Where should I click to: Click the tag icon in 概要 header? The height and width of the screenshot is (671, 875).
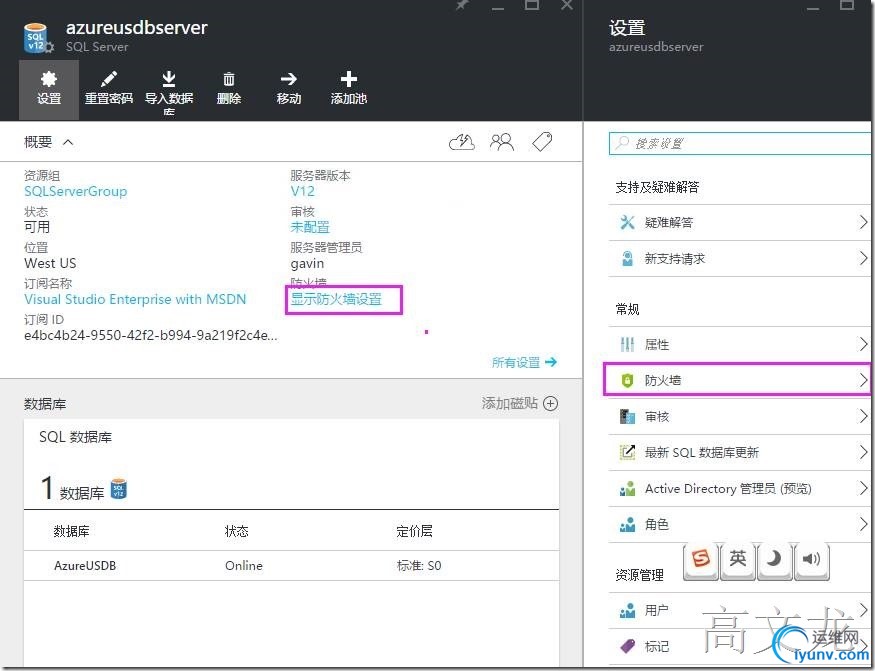542,141
